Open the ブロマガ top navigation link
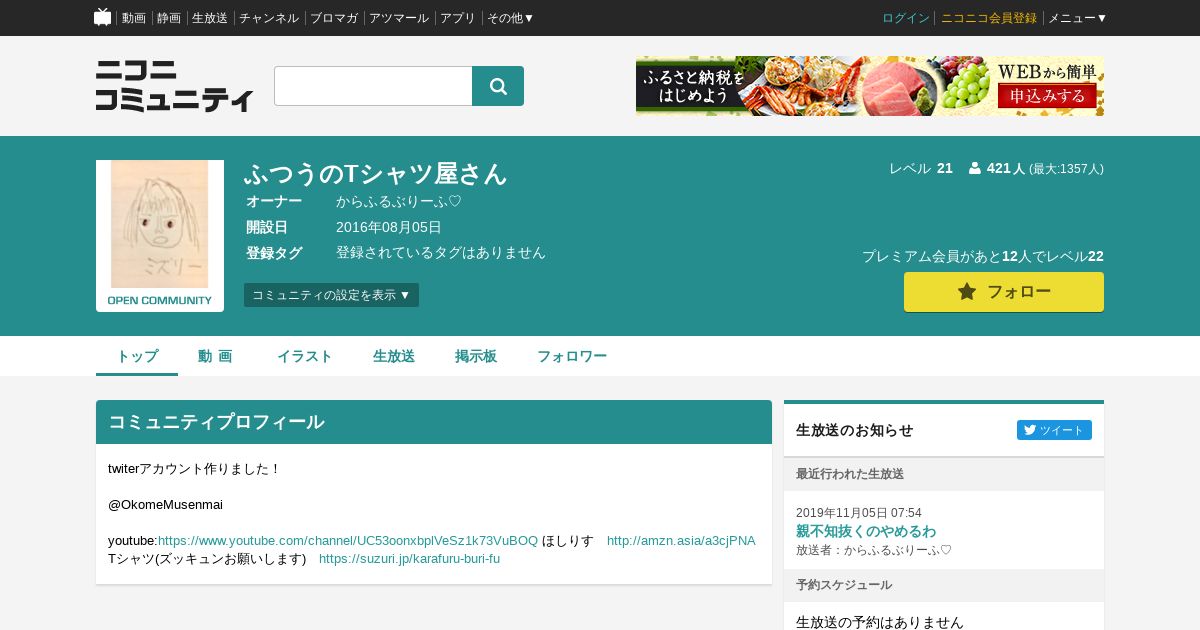The width and height of the screenshot is (1200, 630). tap(334, 18)
